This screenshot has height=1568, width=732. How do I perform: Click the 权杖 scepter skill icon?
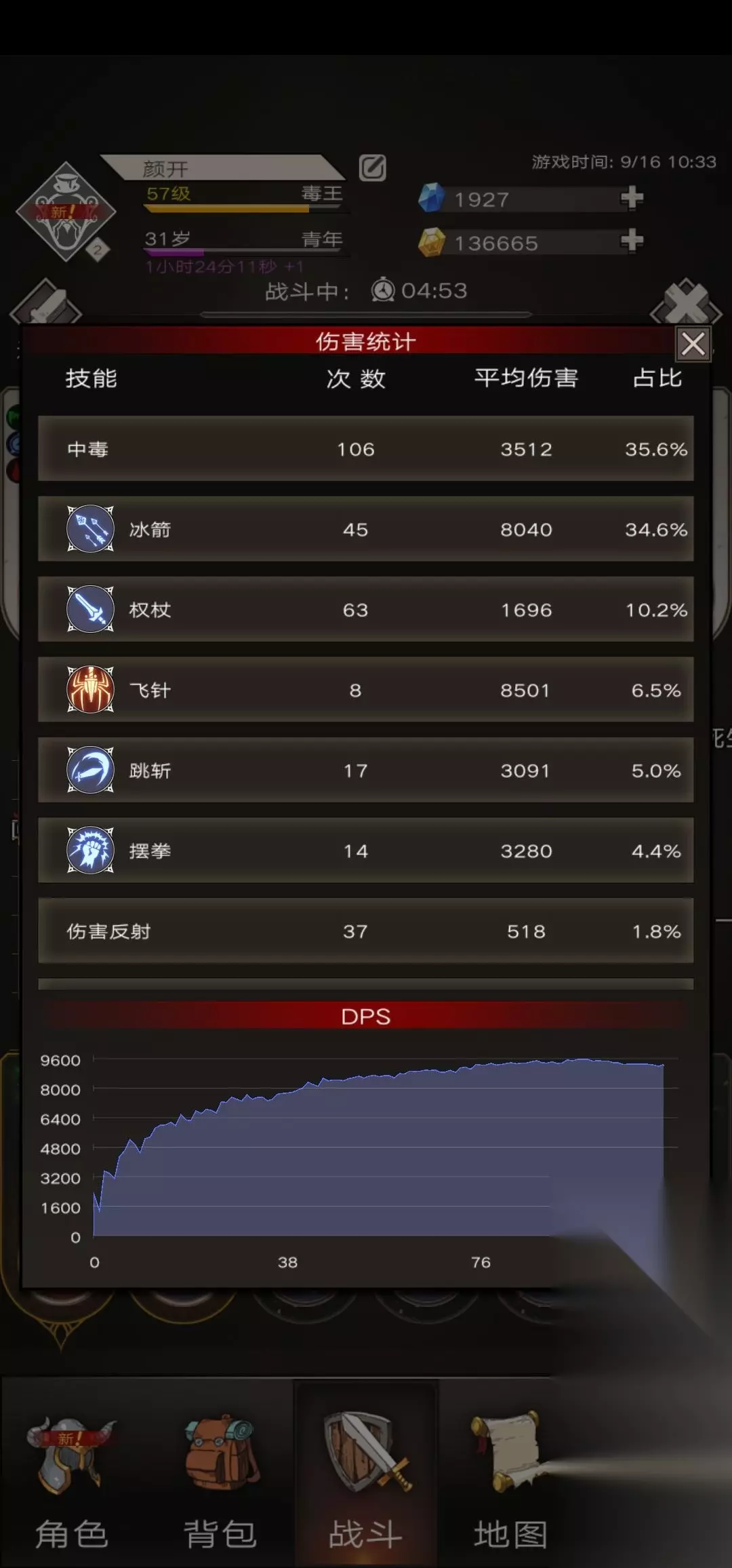coord(90,609)
